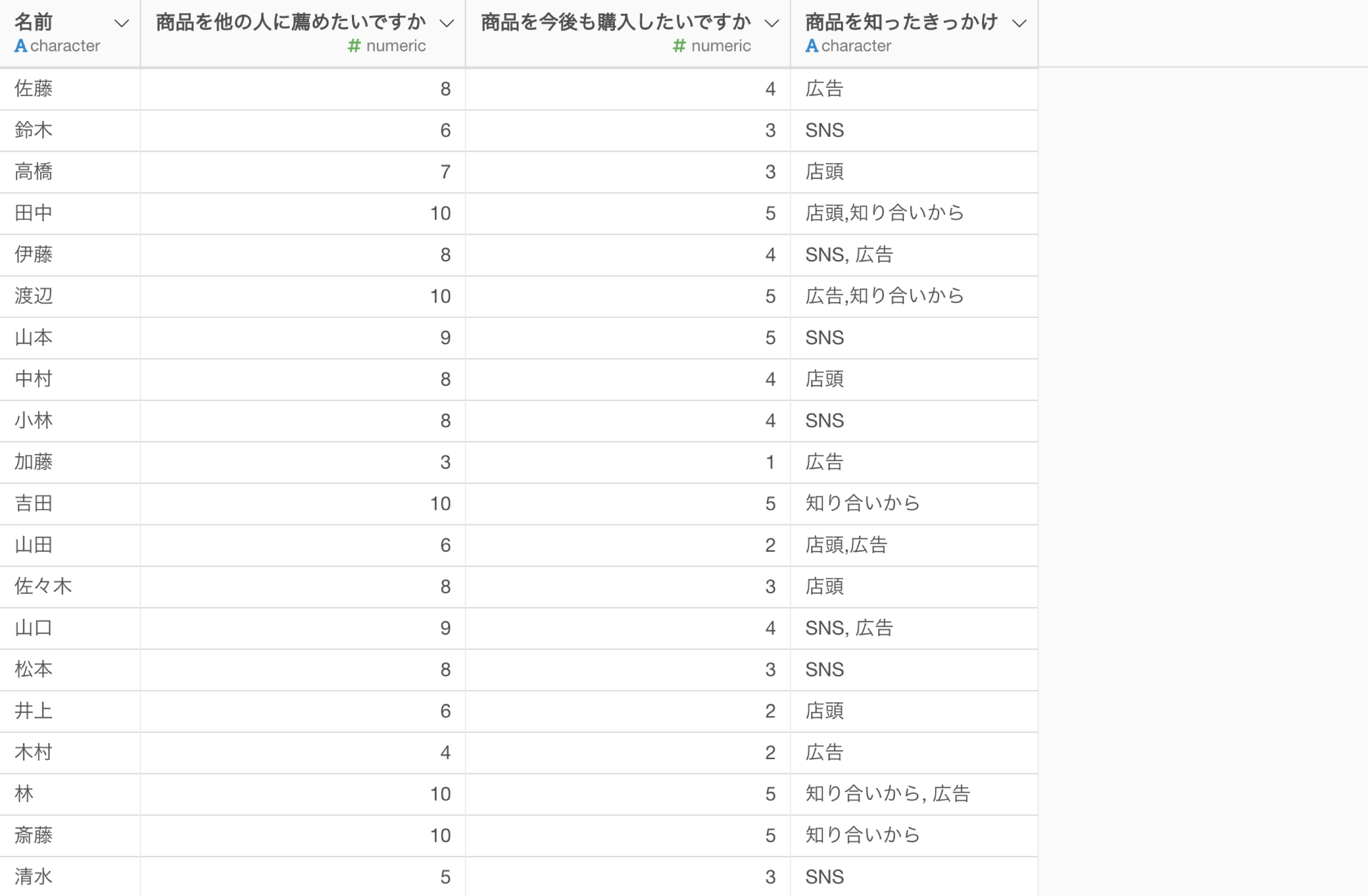Click recommend score 5 in 清水 row
This screenshot has width=1368, height=896.
tap(445, 877)
